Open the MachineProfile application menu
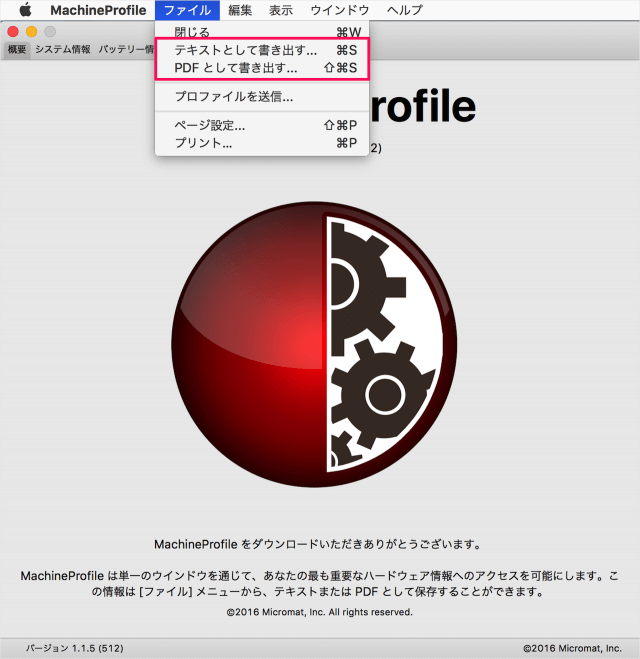Image resolution: width=640 pixels, height=659 pixels. (98, 10)
